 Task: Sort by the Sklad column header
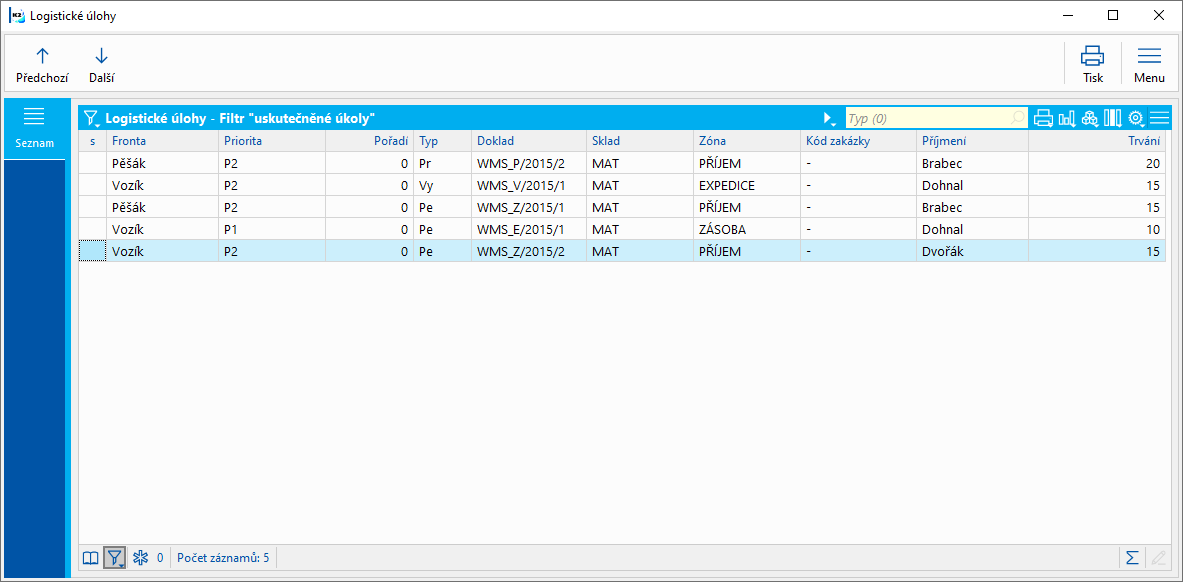tap(640, 141)
